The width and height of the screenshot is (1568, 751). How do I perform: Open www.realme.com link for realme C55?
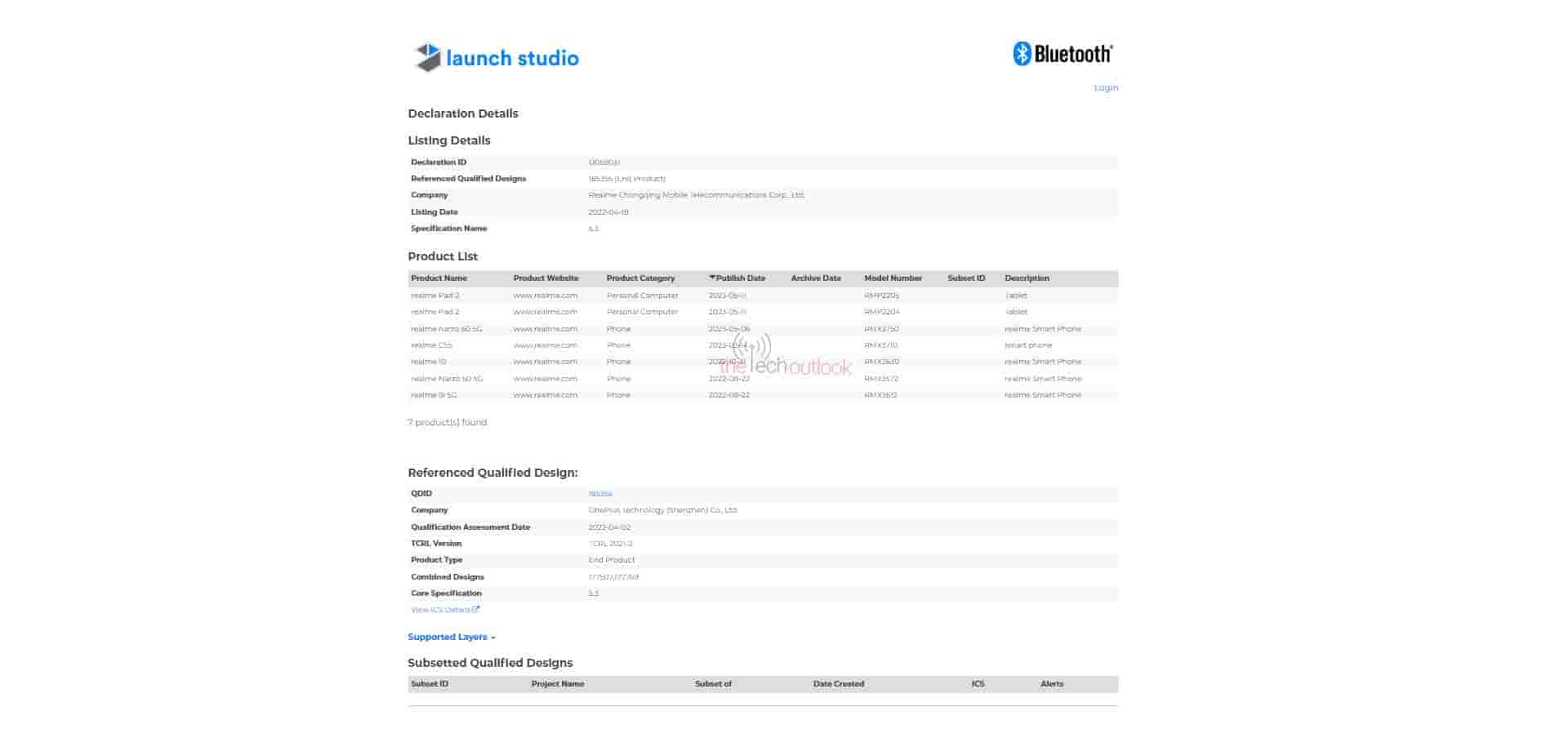click(545, 345)
